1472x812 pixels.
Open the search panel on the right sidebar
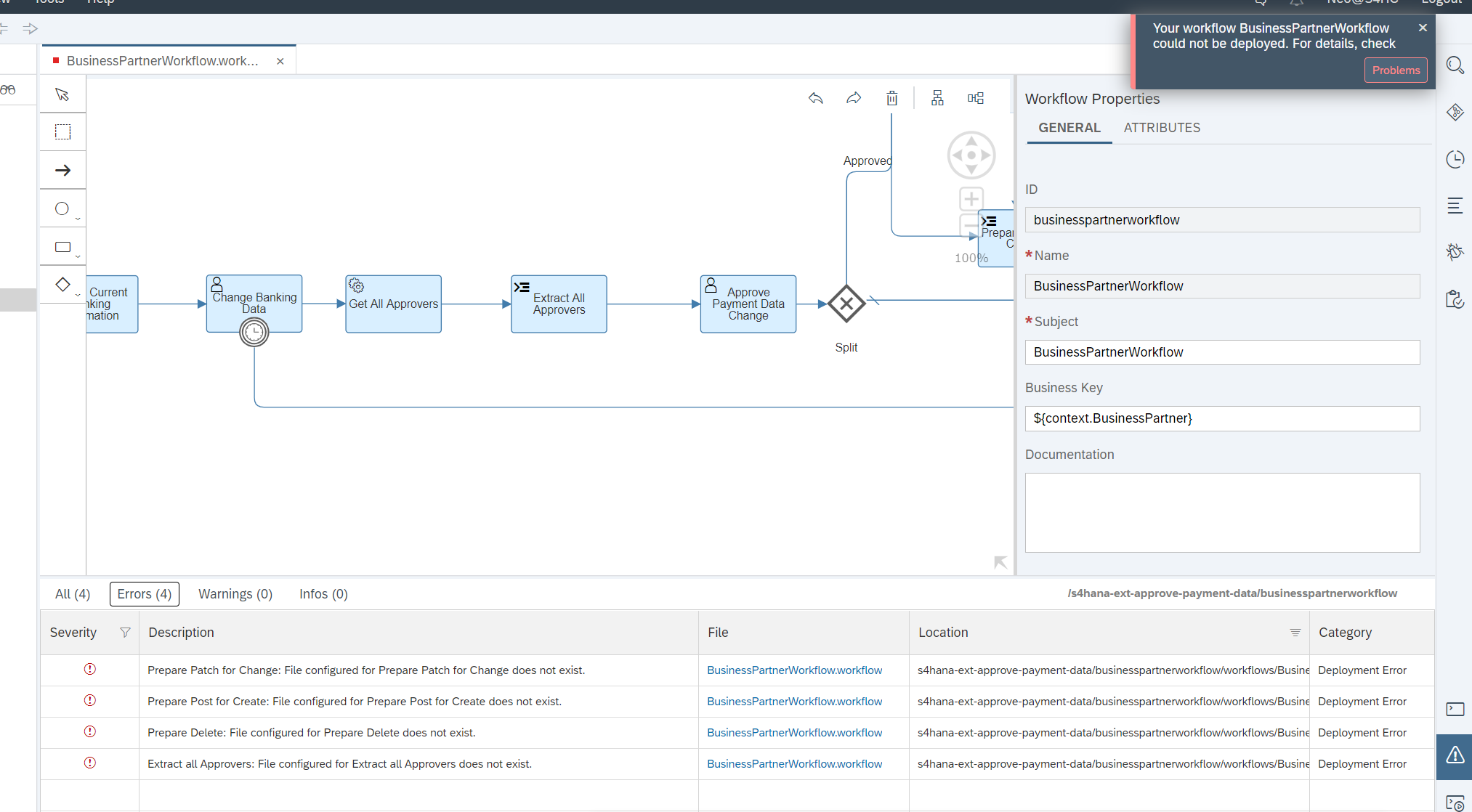[x=1455, y=65]
